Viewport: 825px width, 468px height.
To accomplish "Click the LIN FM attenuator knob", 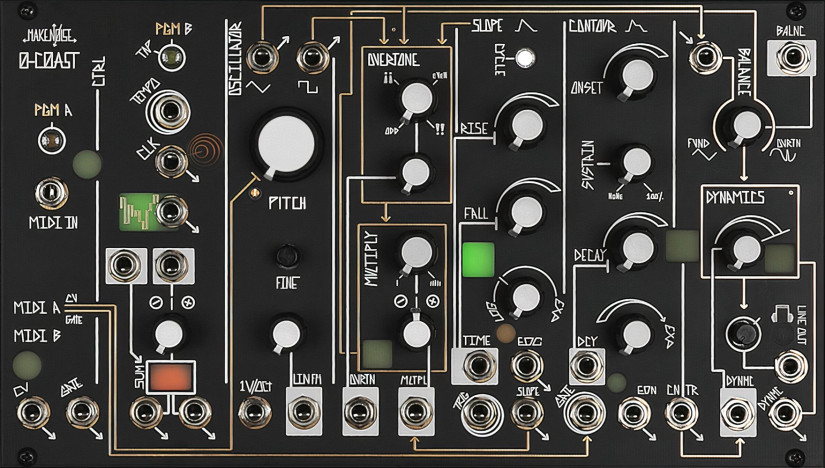I will pos(286,334).
